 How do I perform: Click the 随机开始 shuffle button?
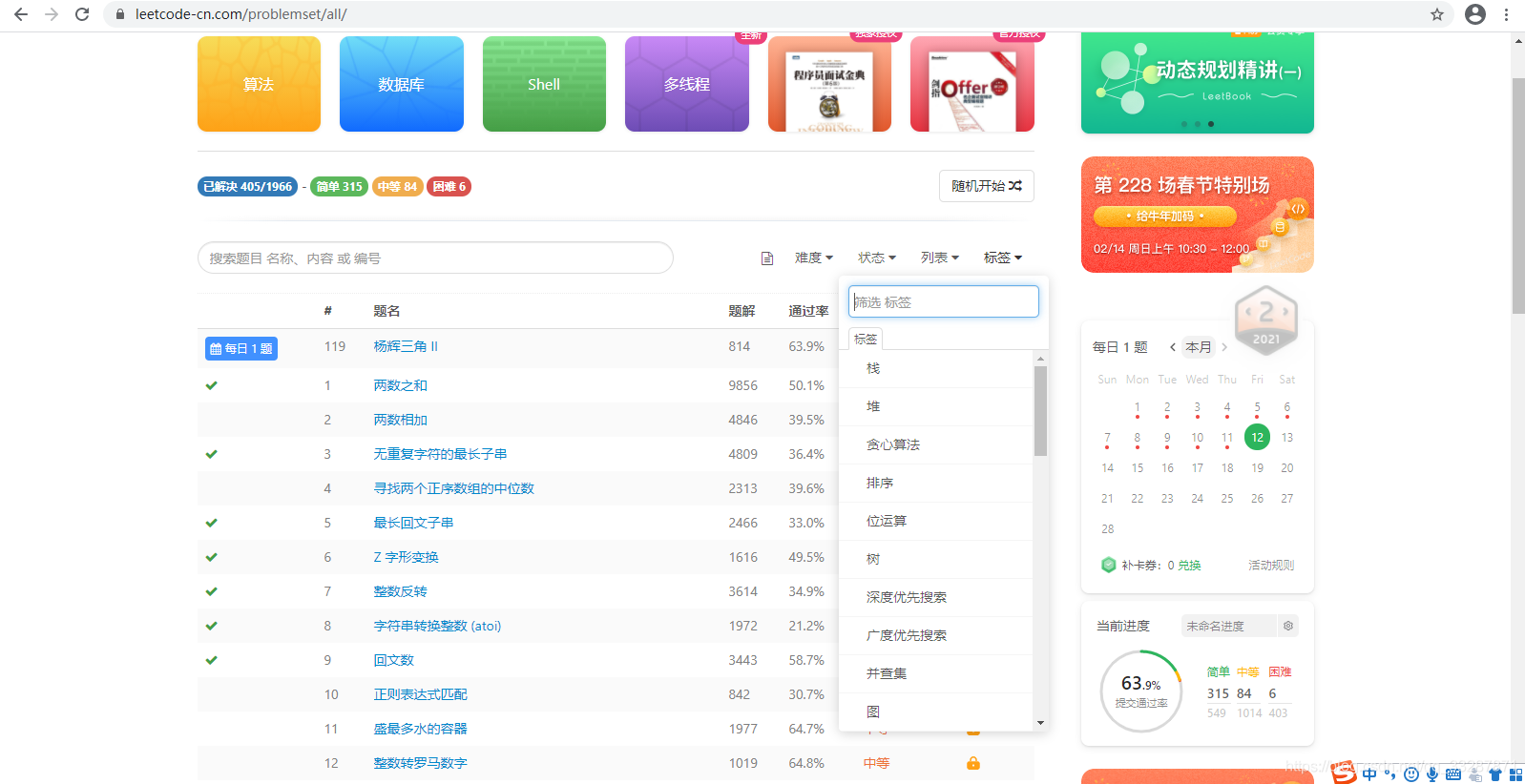pyautogui.click(x=987, y=186)
